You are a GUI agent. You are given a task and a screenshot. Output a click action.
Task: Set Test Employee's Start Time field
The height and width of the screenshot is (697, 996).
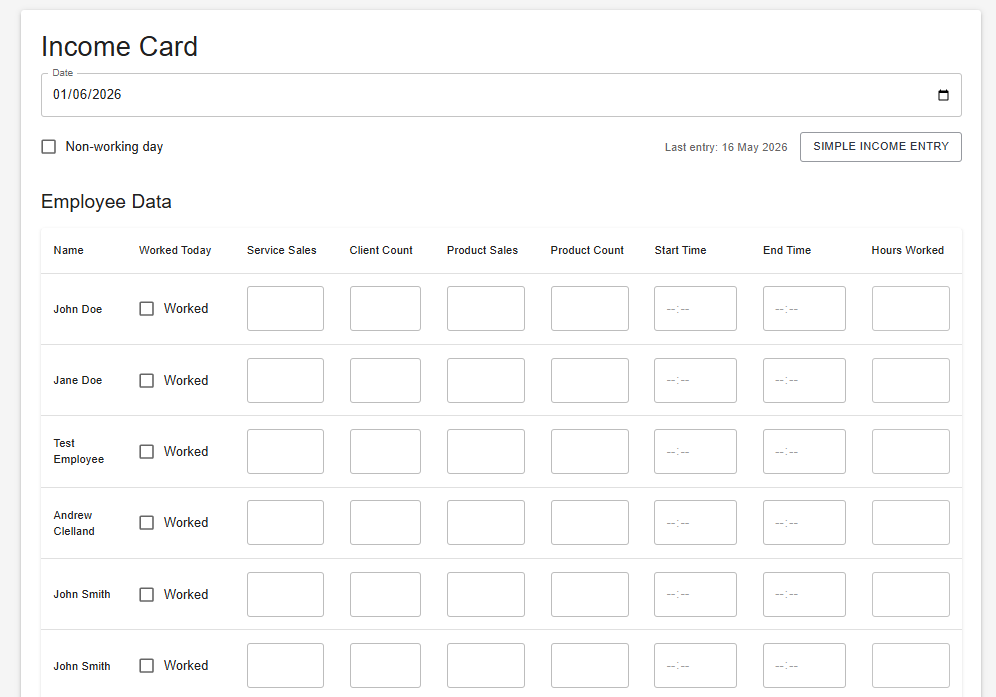pos(695,452)
